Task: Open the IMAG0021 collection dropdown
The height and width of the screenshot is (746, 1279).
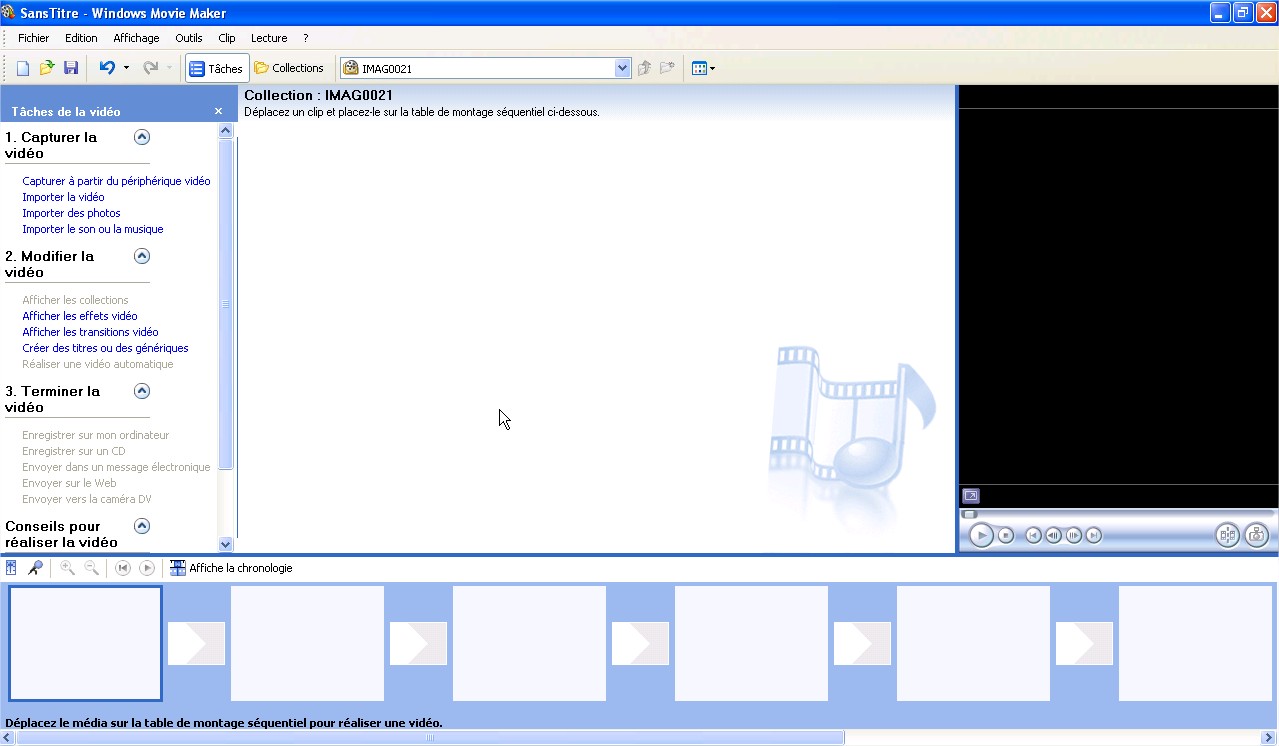Action: pyautogui.click(x=622, y=68)
